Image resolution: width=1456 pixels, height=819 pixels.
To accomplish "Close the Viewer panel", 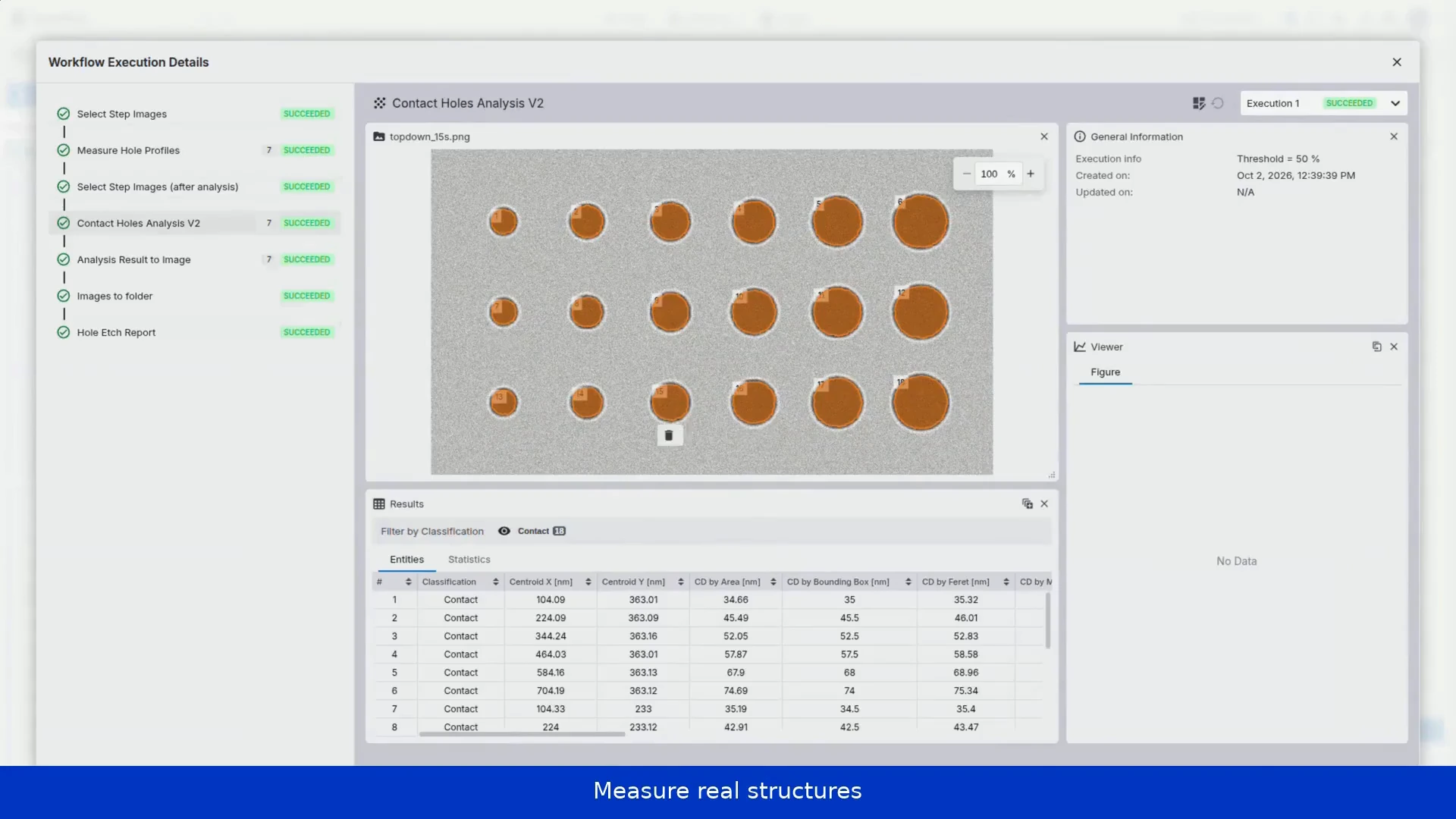I will point(1394,347).
